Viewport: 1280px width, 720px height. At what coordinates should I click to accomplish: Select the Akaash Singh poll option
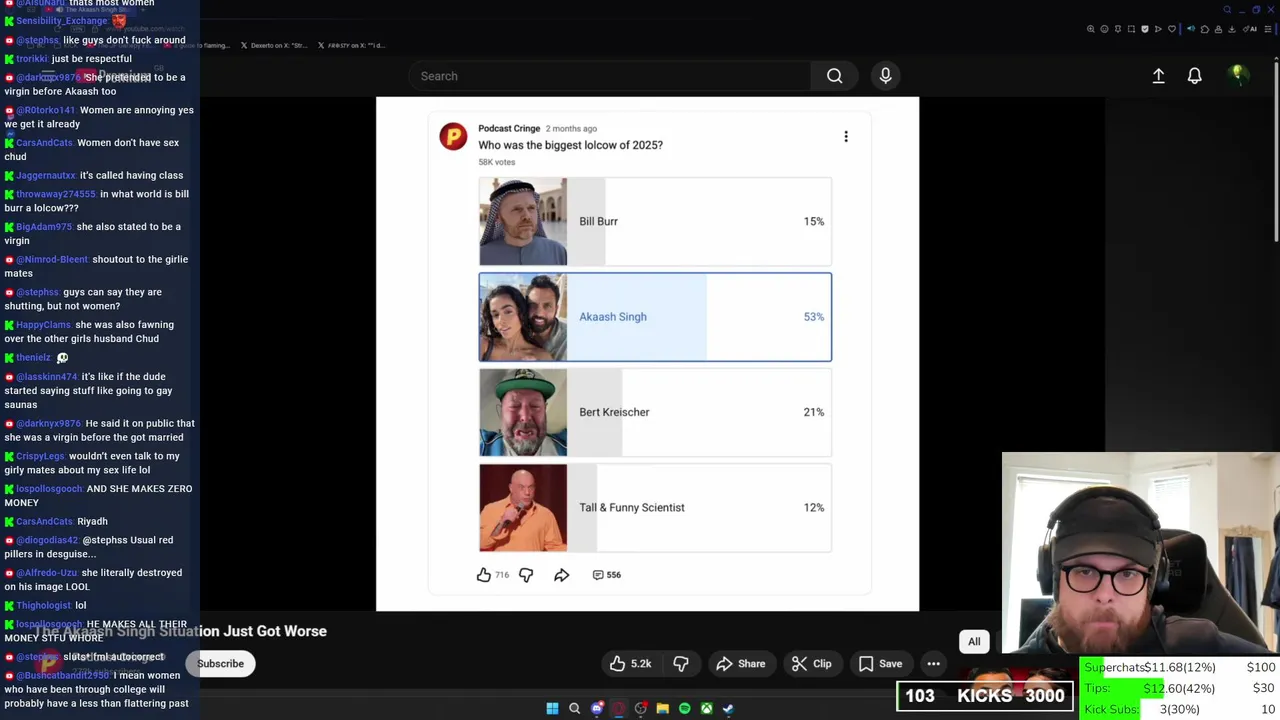point(655,317)
